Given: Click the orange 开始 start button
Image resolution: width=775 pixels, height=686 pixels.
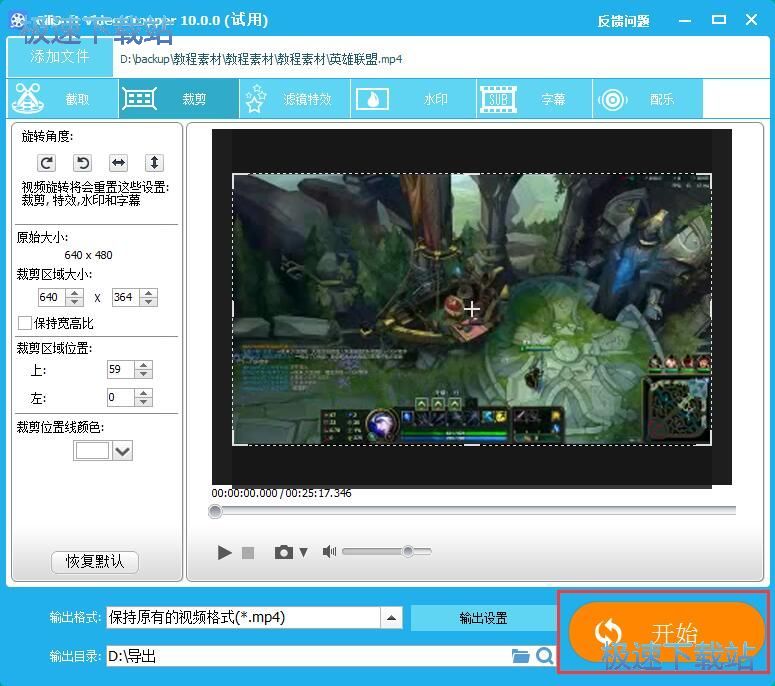Looking at the screenshot, I should pos(666,633).
